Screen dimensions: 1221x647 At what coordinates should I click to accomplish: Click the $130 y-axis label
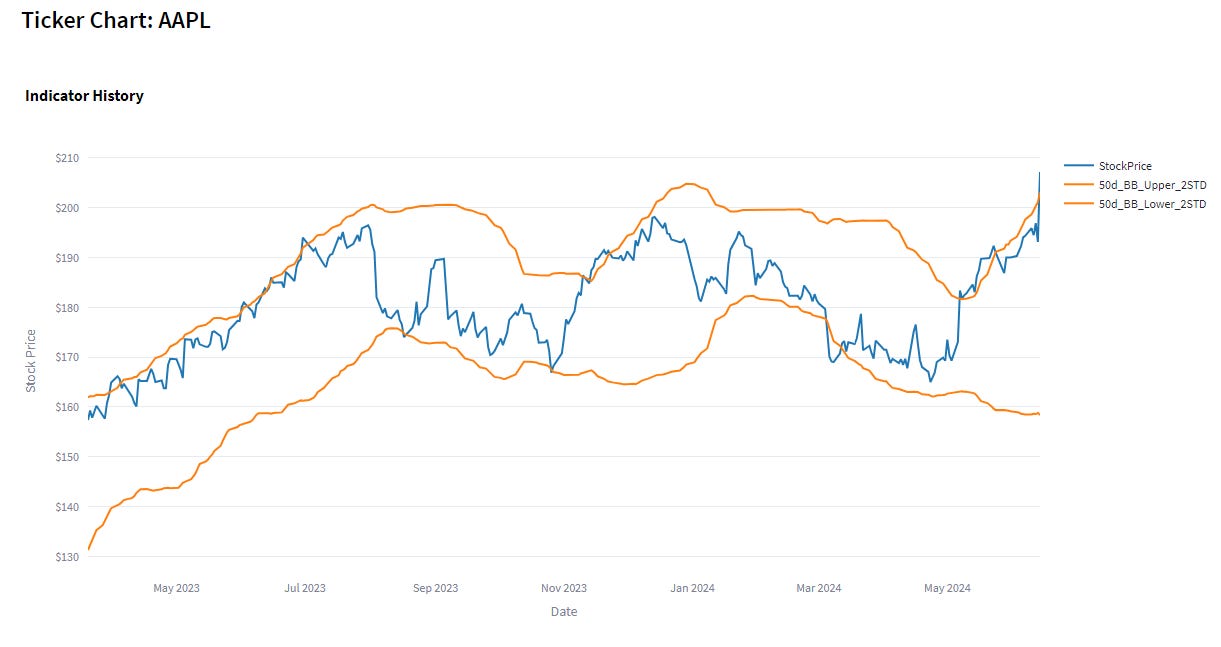[x=68, y=557]
